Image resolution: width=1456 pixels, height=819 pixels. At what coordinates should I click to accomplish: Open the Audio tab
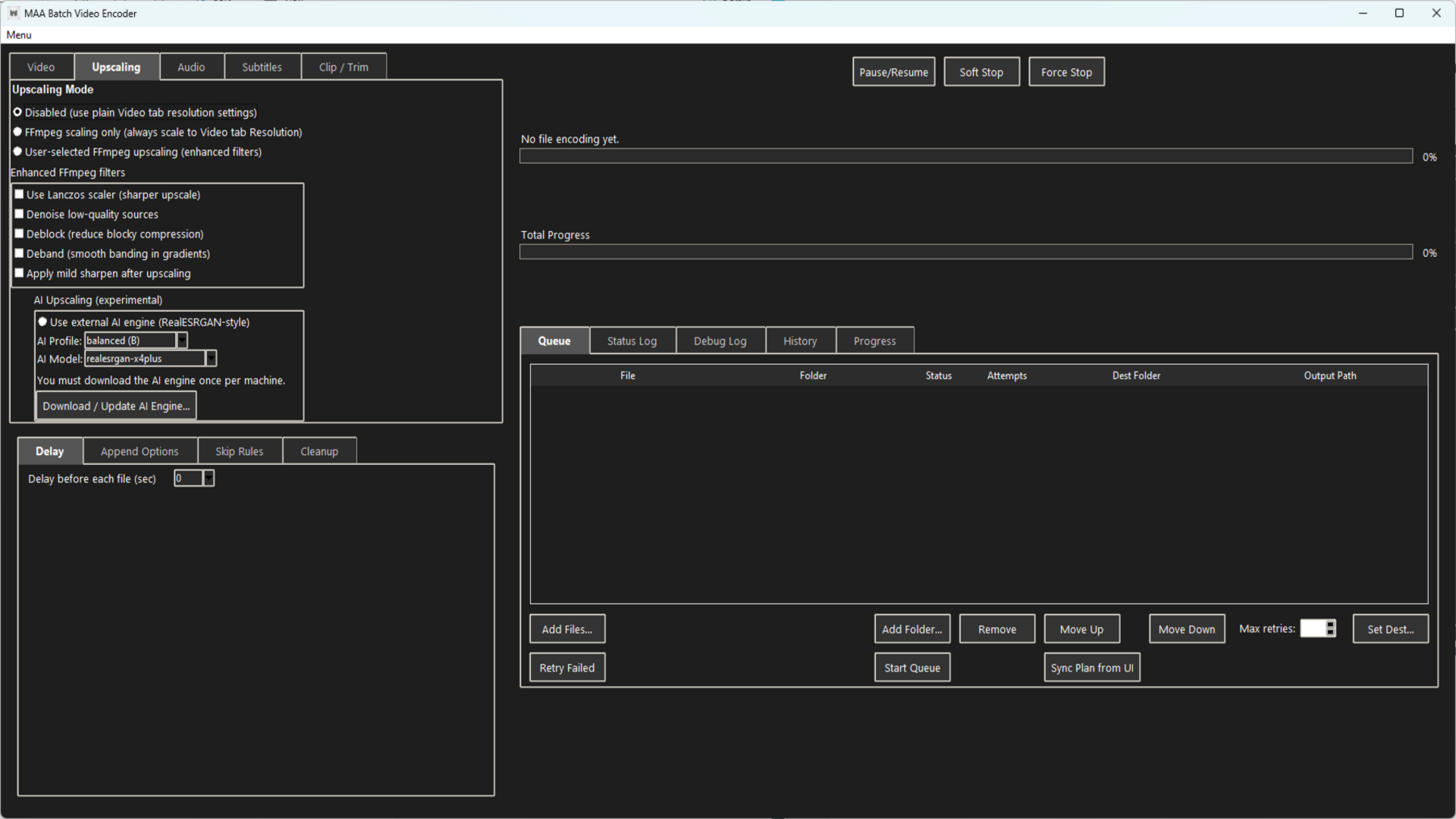191,67
